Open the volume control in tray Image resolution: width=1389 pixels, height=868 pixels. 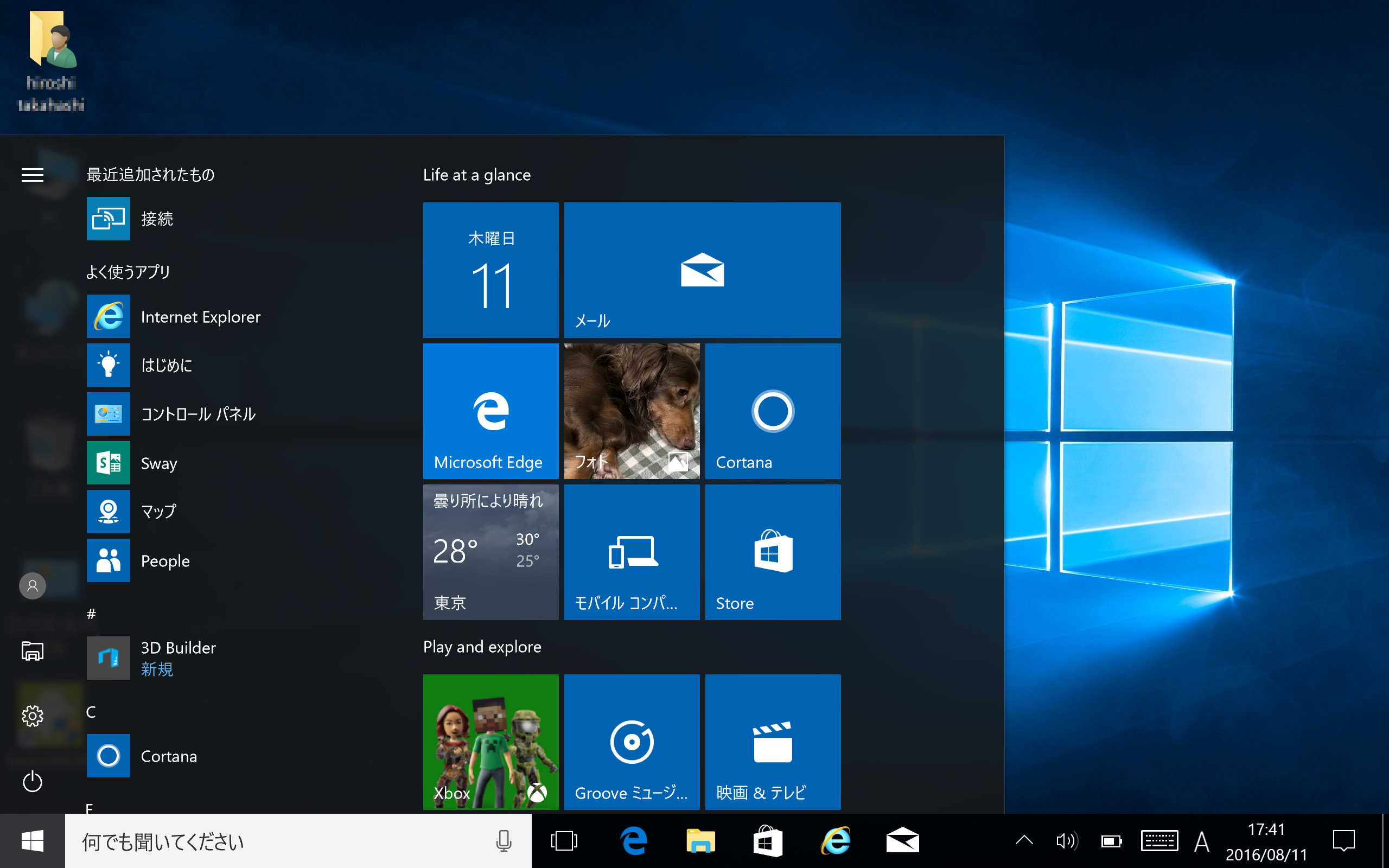pyautogui.click(x=1066, y=841)
